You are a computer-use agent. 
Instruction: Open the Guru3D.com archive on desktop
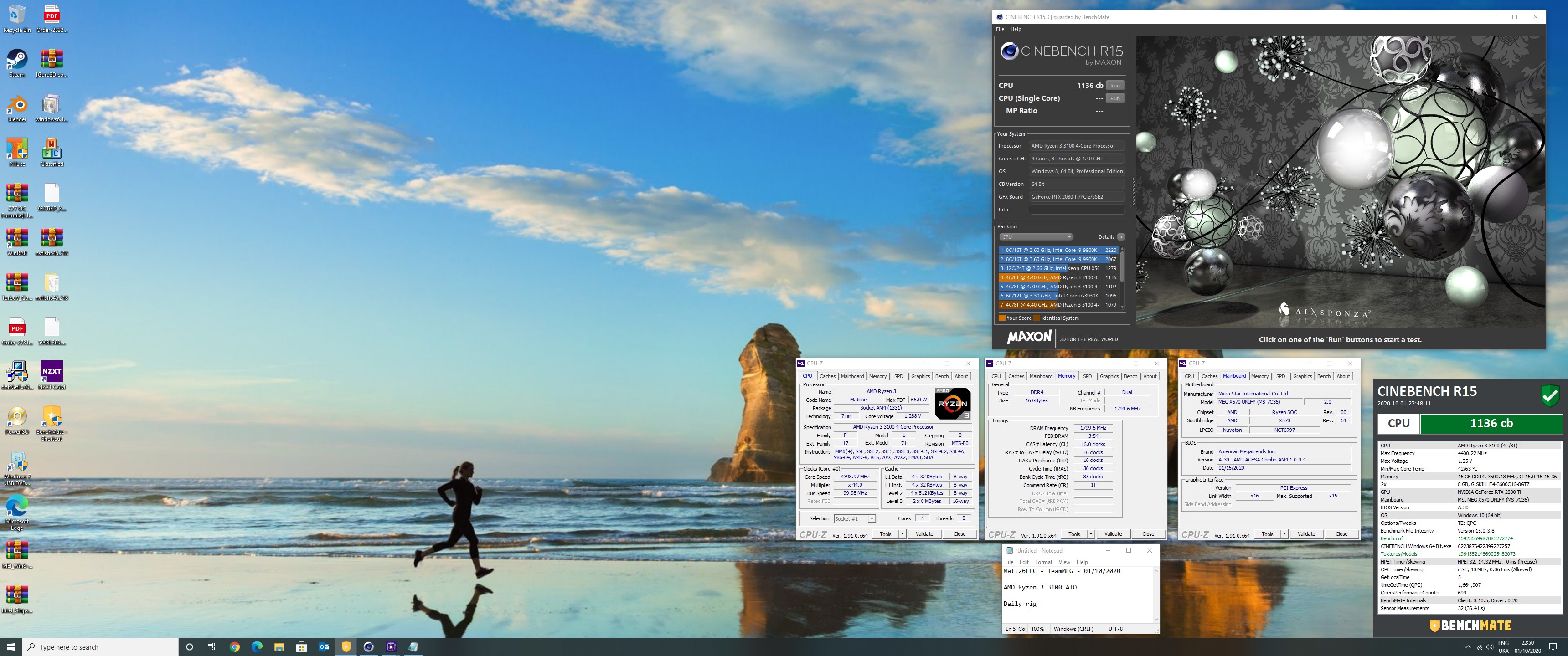click(52, 63)
